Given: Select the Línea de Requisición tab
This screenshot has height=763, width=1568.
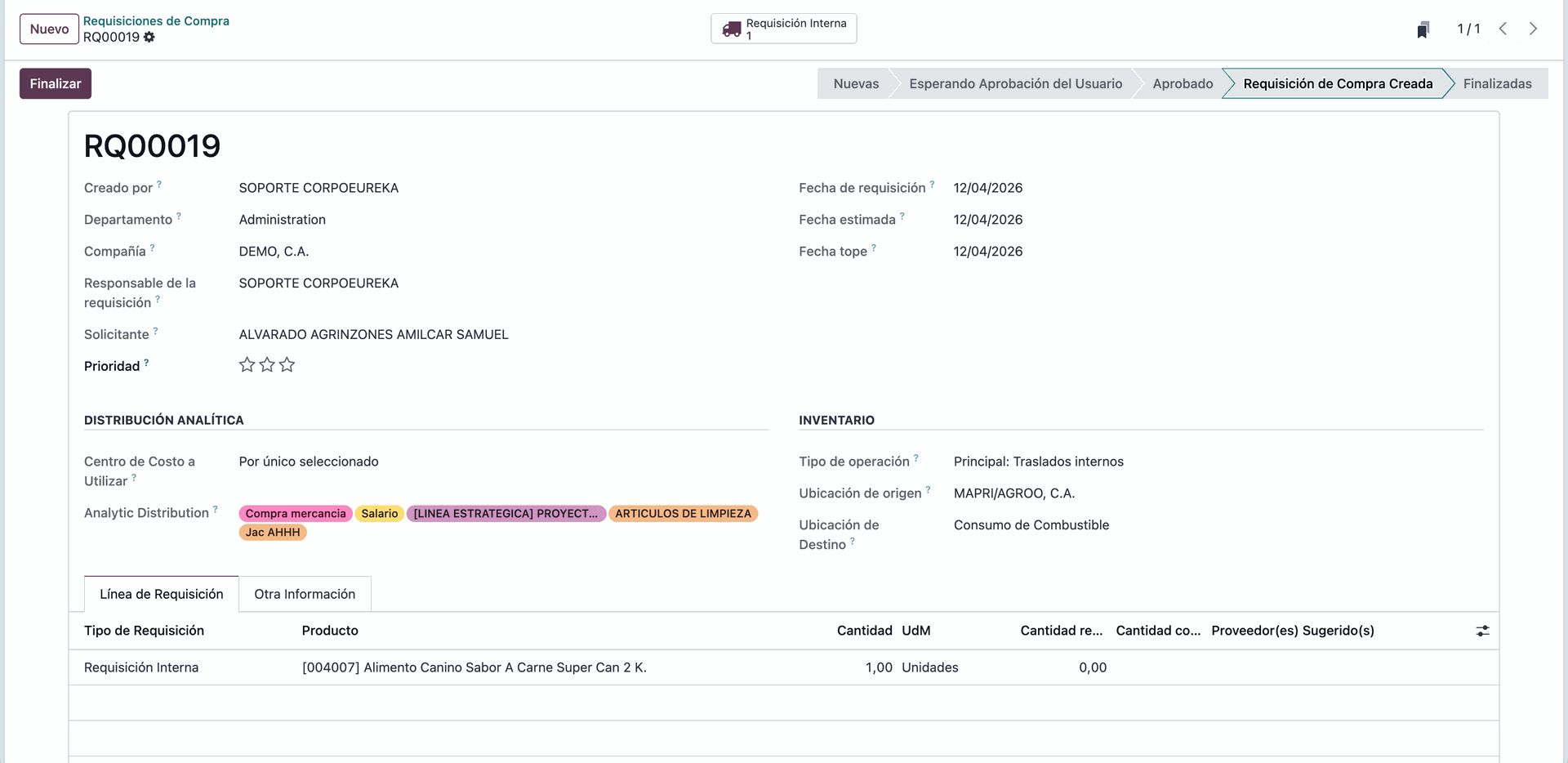Looking at the screenshot, I should click(161, 594).
